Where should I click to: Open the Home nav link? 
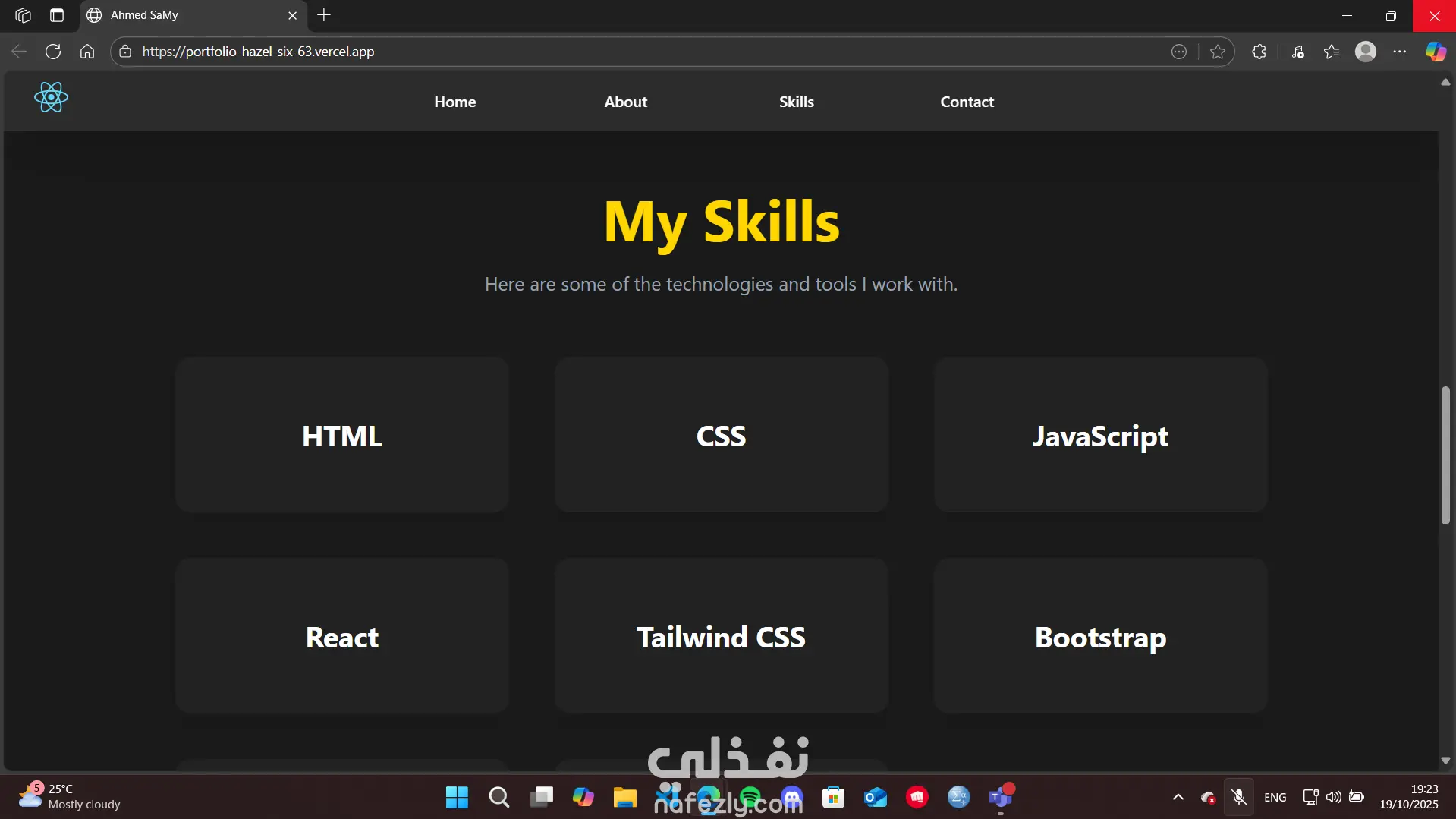click(x=455, y=102)
